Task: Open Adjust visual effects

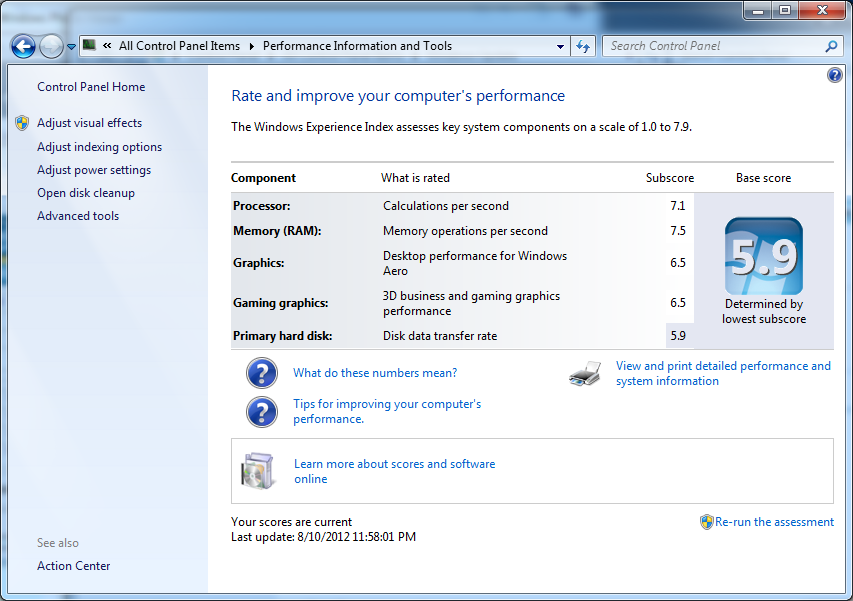Action: [x=89, y=123]
